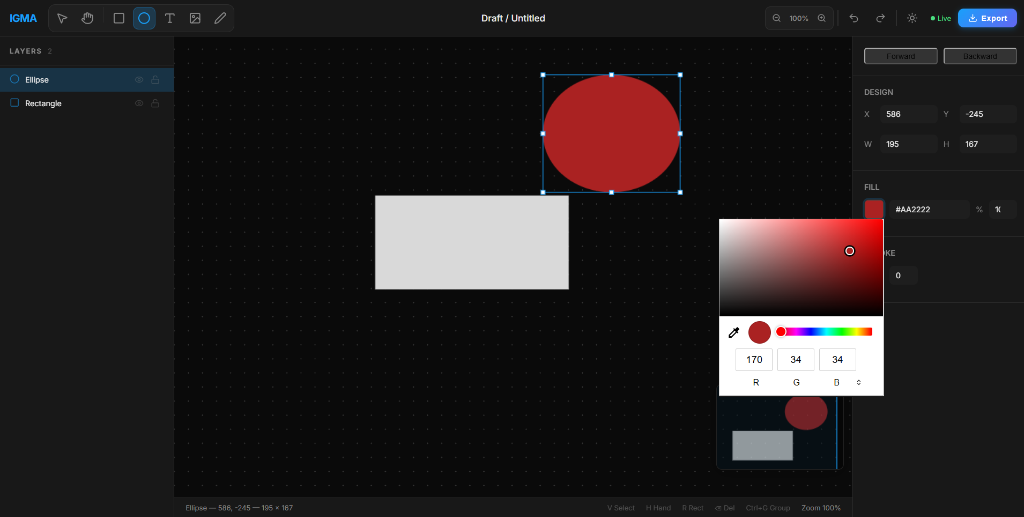
Task: Click the IGMA logo
Action: [x=23, y=18]
